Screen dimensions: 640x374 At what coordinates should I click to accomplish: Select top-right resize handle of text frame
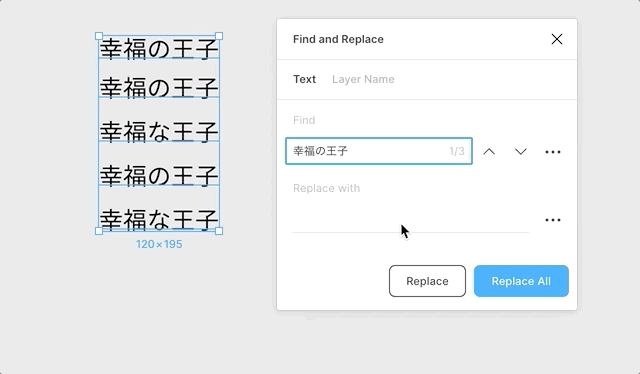(219, 36)
